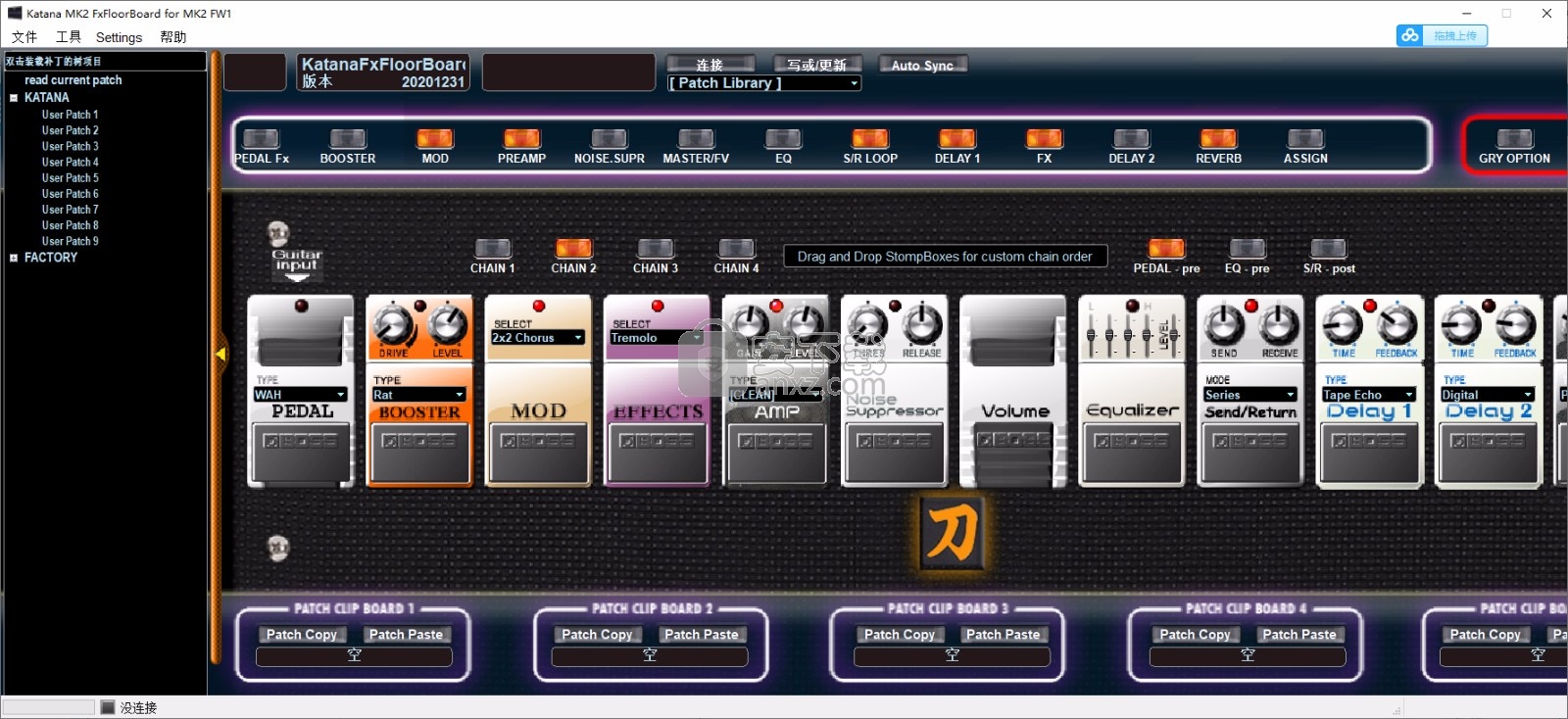
Task: Open the Send/Return mode Series dropdown
Action: [1250, 395]
